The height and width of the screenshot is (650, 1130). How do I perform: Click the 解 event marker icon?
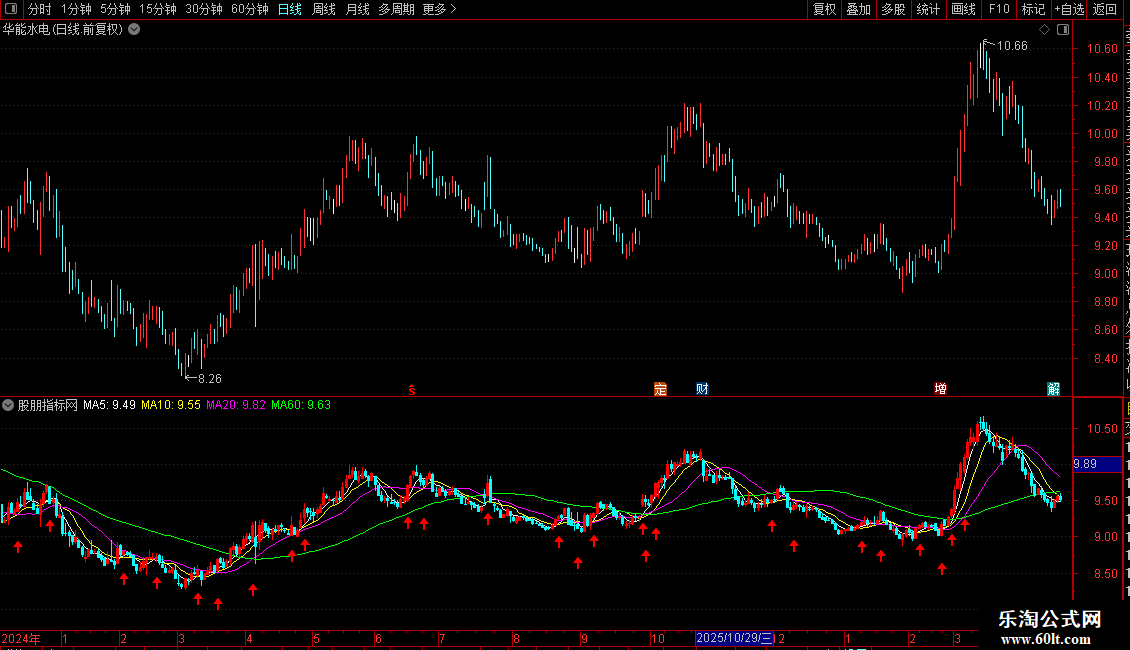tap(1054, 389)
